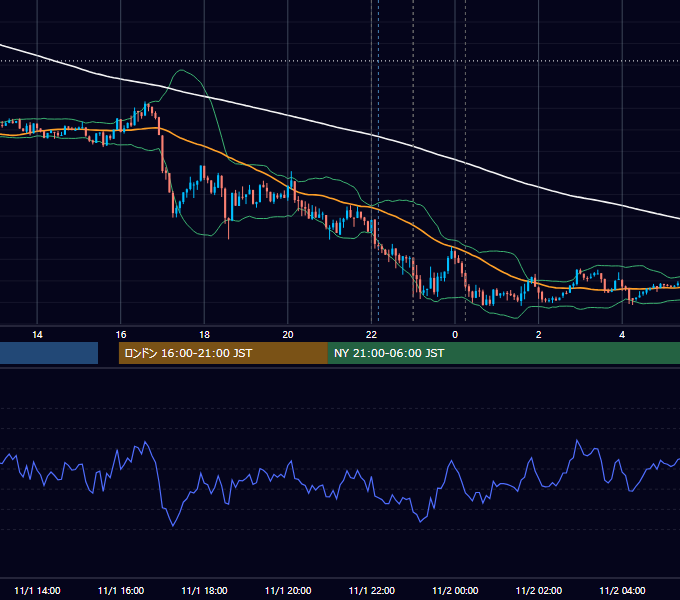This screenshot has height=600, width=680.
Task: Click the "20" hour label on the price chart axis
Action: click(288, 335)
